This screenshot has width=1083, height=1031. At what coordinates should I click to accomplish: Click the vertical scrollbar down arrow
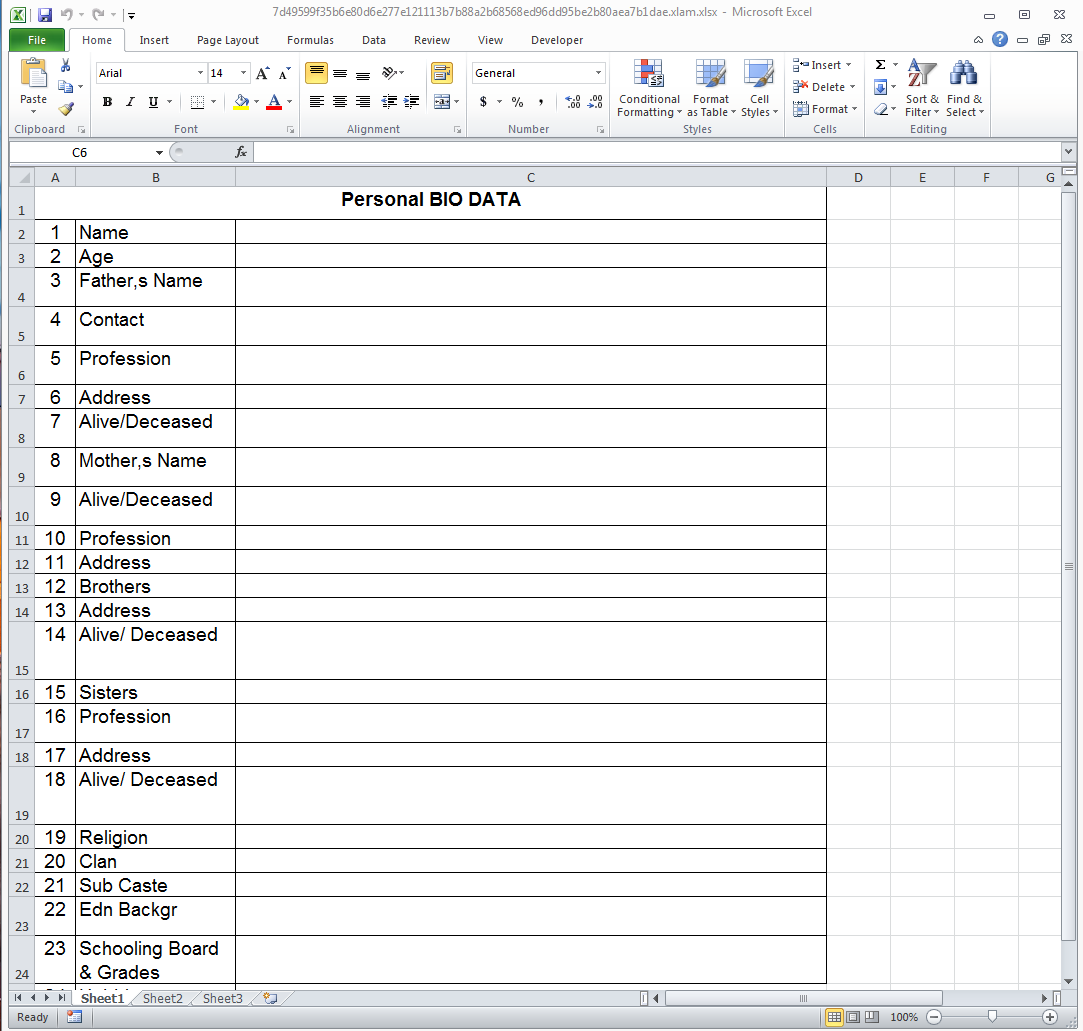pos(1068,981)
